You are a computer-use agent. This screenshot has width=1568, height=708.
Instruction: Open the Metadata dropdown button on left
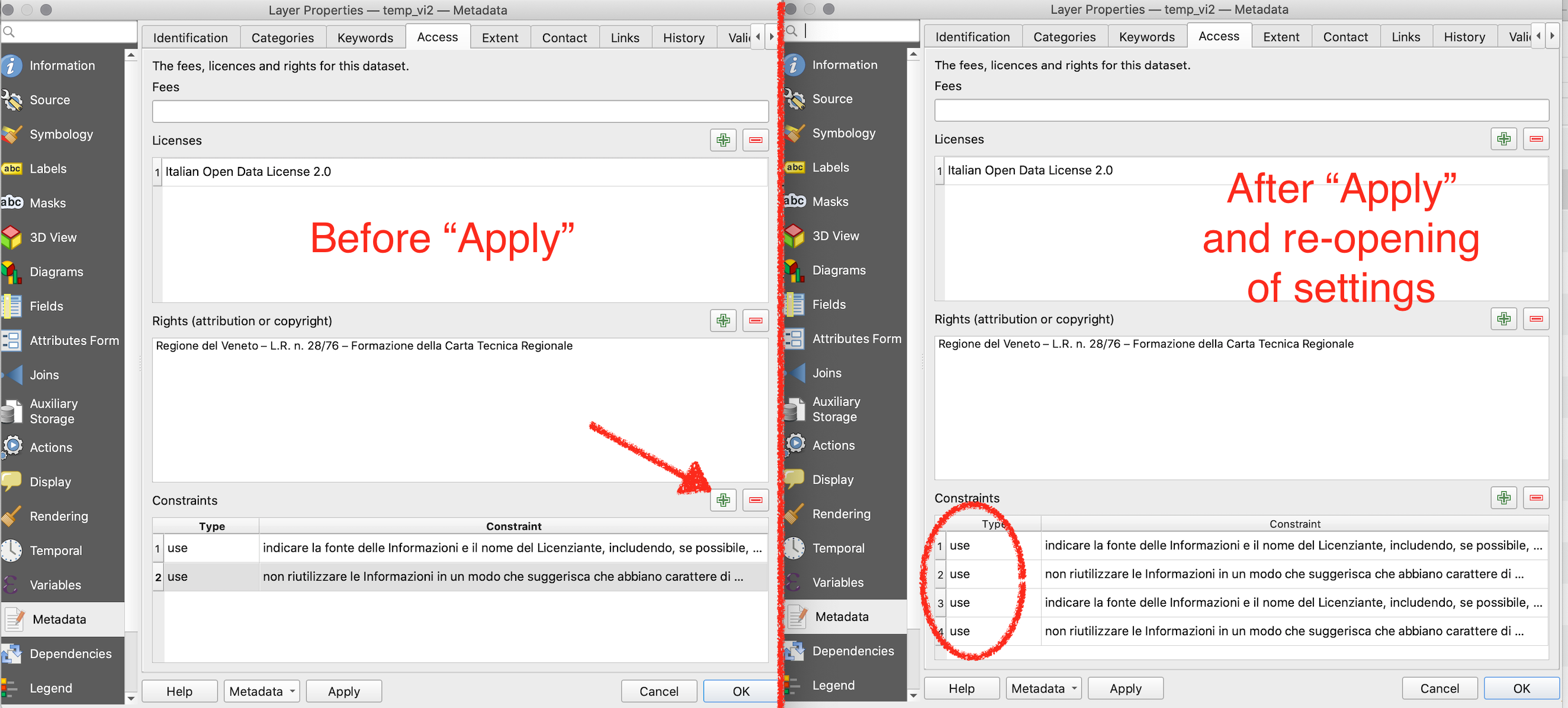pyautogui.click(x=262, y=691)
